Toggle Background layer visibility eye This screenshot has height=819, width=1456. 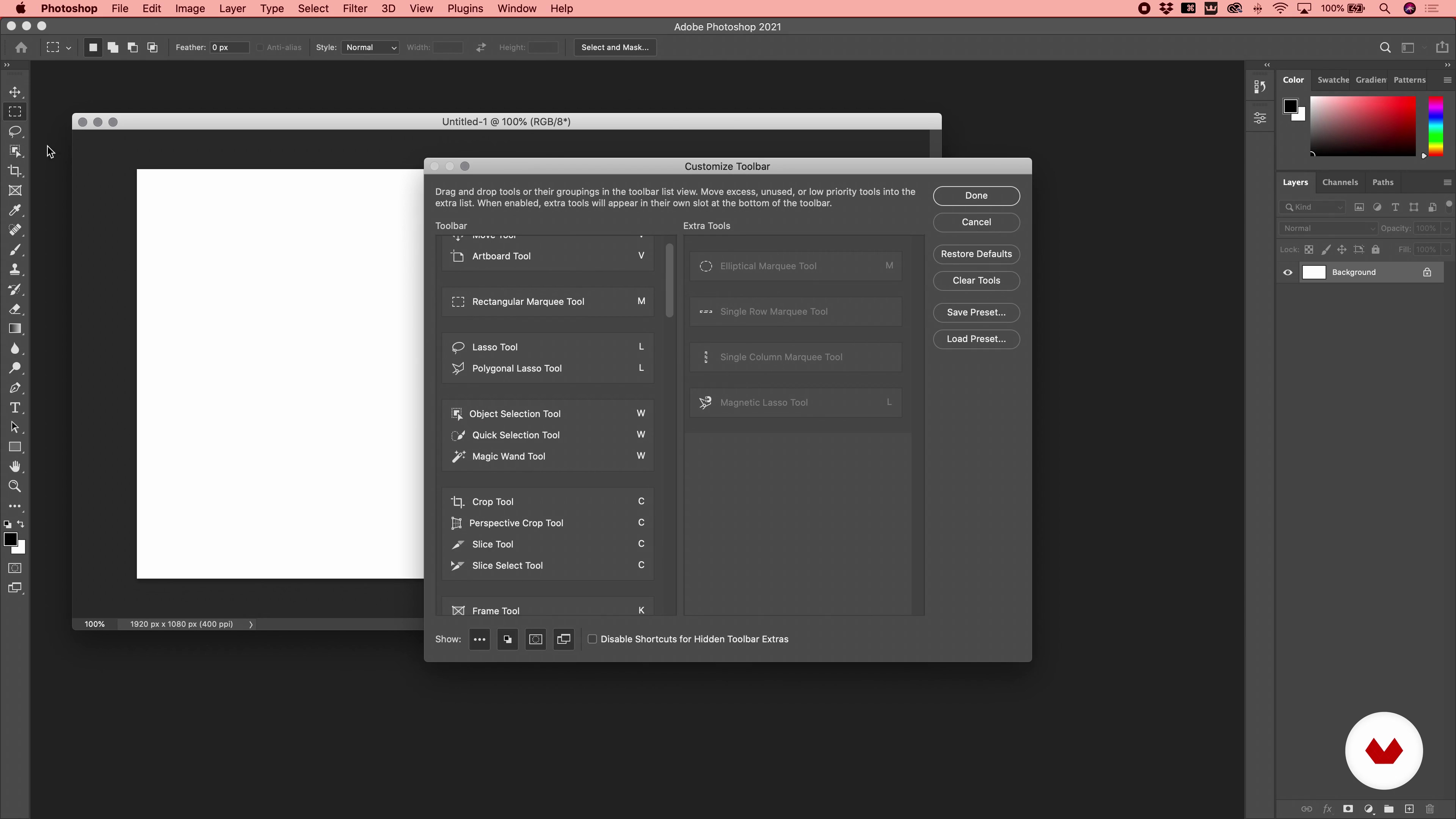tap(1288, 273)
